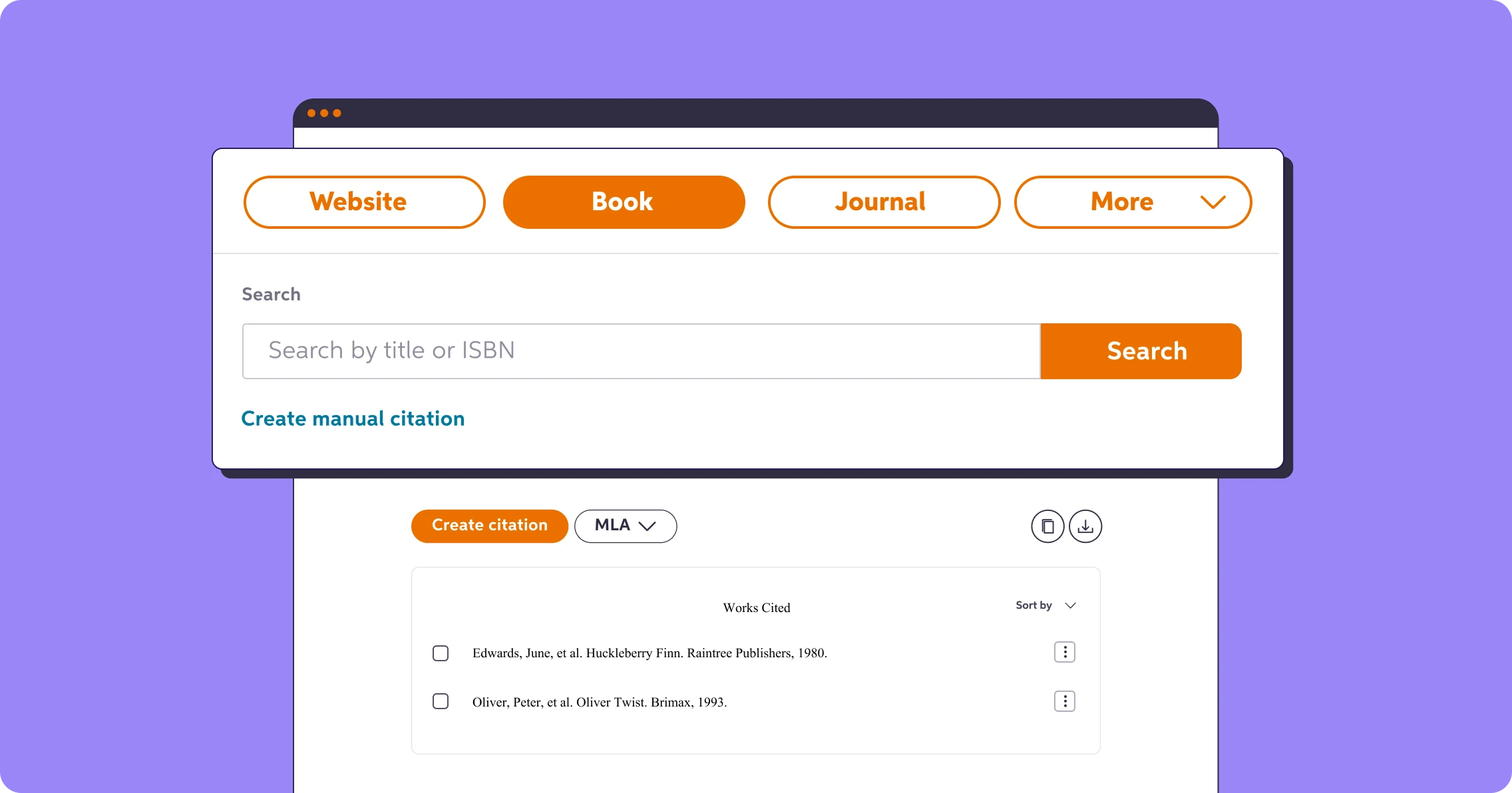The image size is (1512, 793).
Task: Switch to the Website tab
Action: (x=363, y=202)
